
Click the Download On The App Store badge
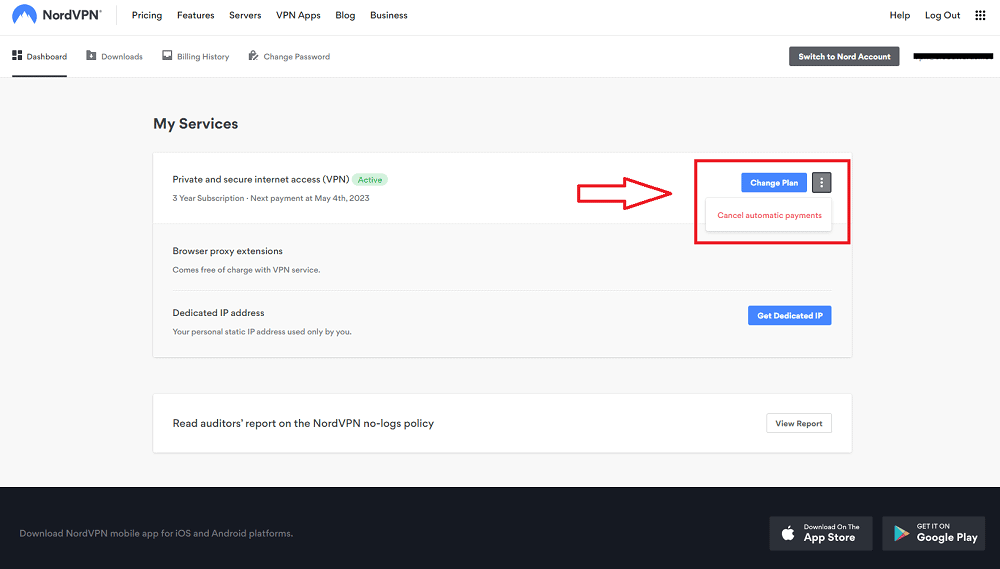tap(821, 533)
